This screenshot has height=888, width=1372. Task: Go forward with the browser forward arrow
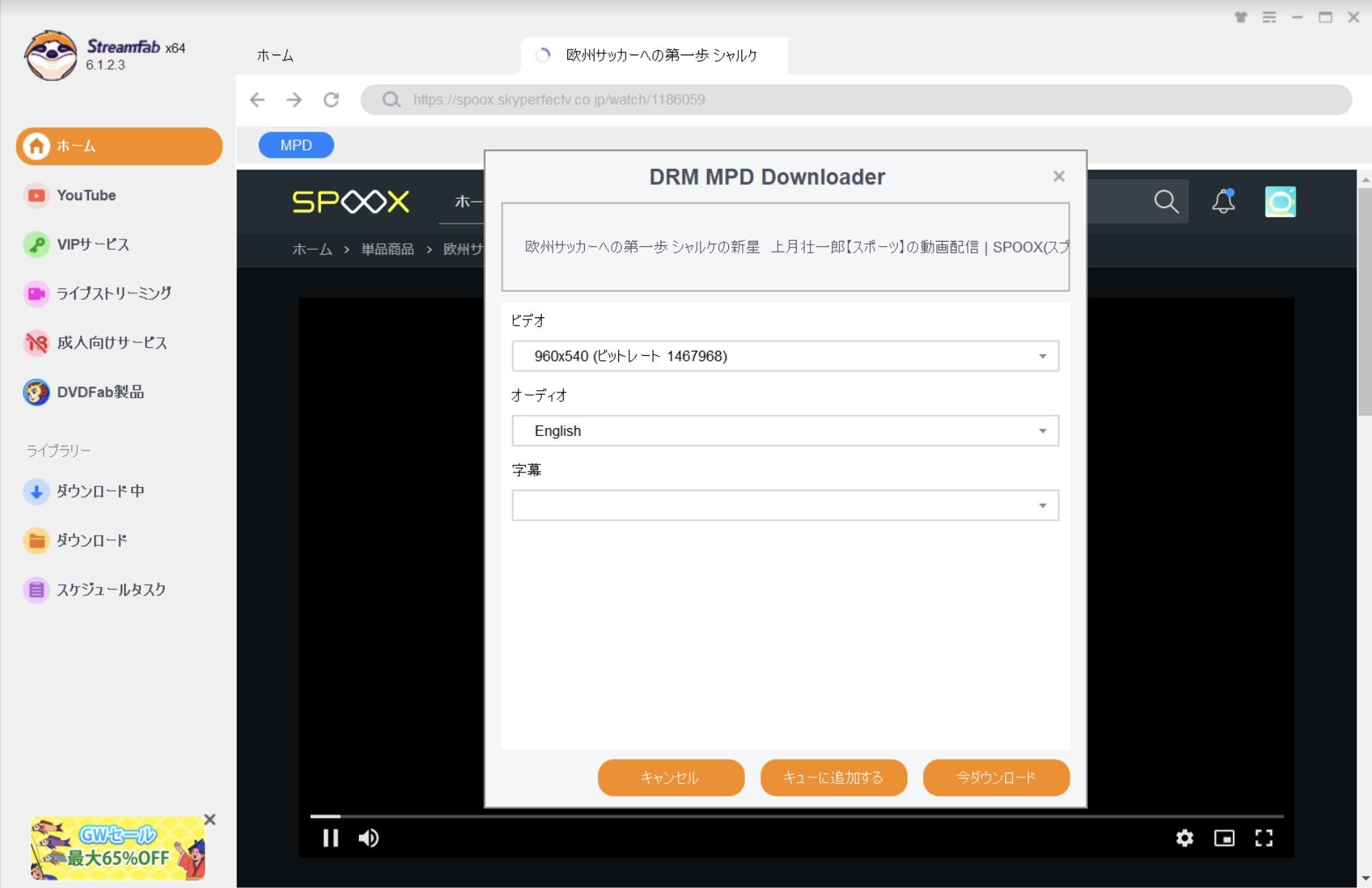click(x=294, y=100)
